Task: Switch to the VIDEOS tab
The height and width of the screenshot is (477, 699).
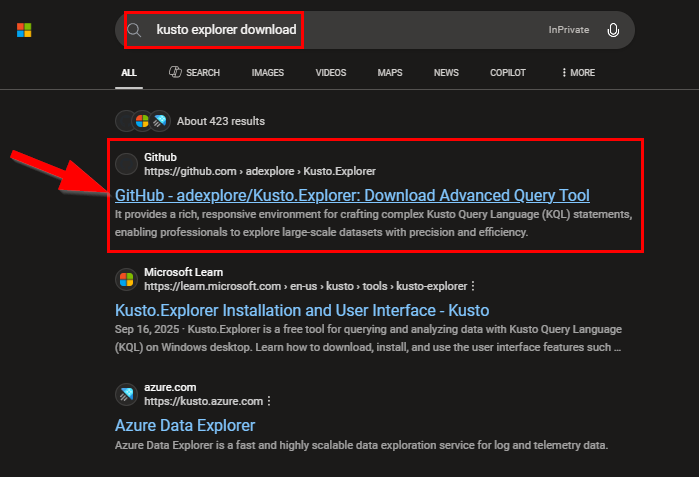Action: pyautogui.click(x=331, y=73)
